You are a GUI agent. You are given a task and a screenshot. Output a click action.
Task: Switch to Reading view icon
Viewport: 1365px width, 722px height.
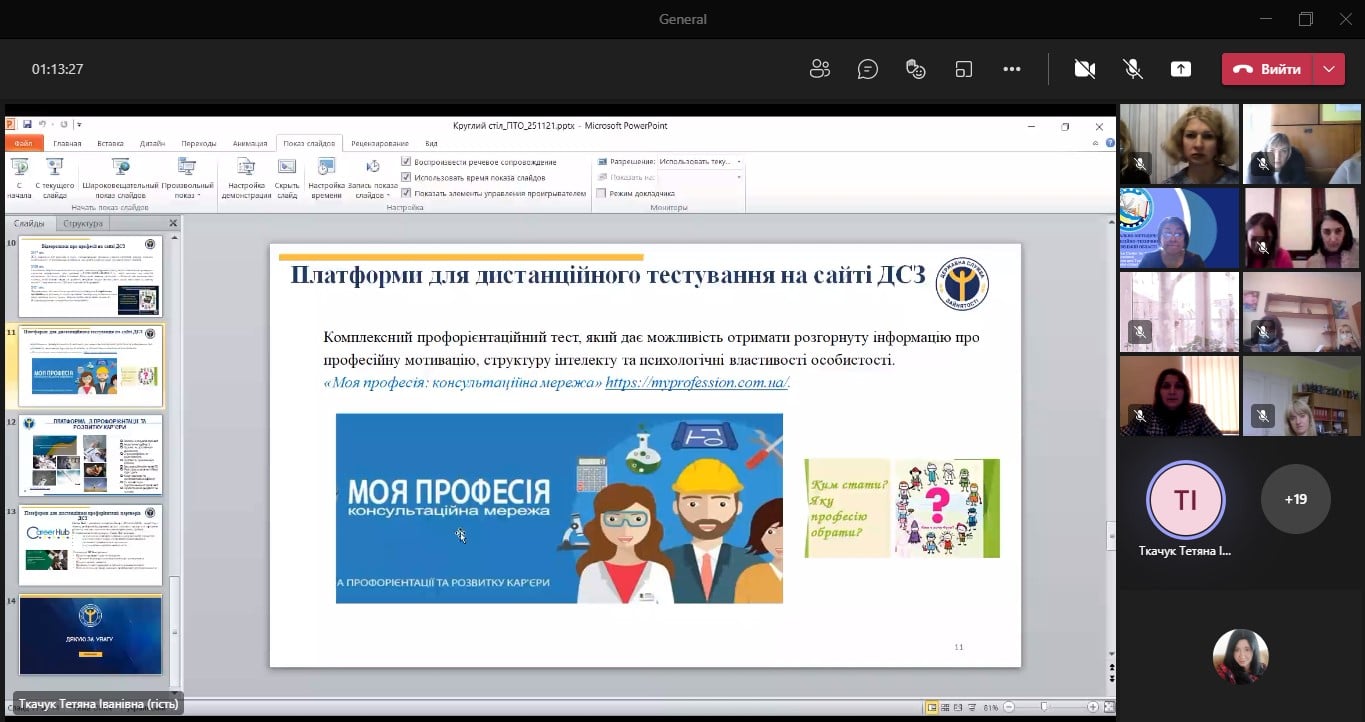[958, 707]
